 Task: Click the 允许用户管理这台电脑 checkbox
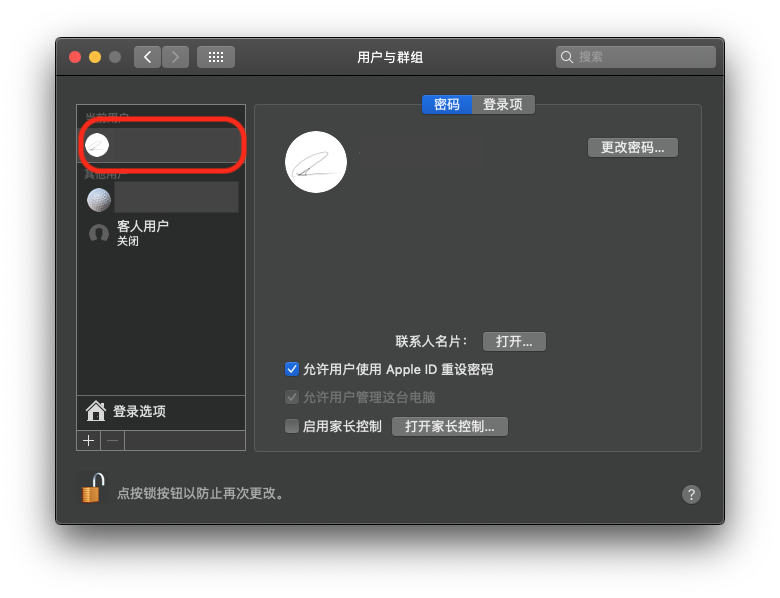click(x=292, y=397)
